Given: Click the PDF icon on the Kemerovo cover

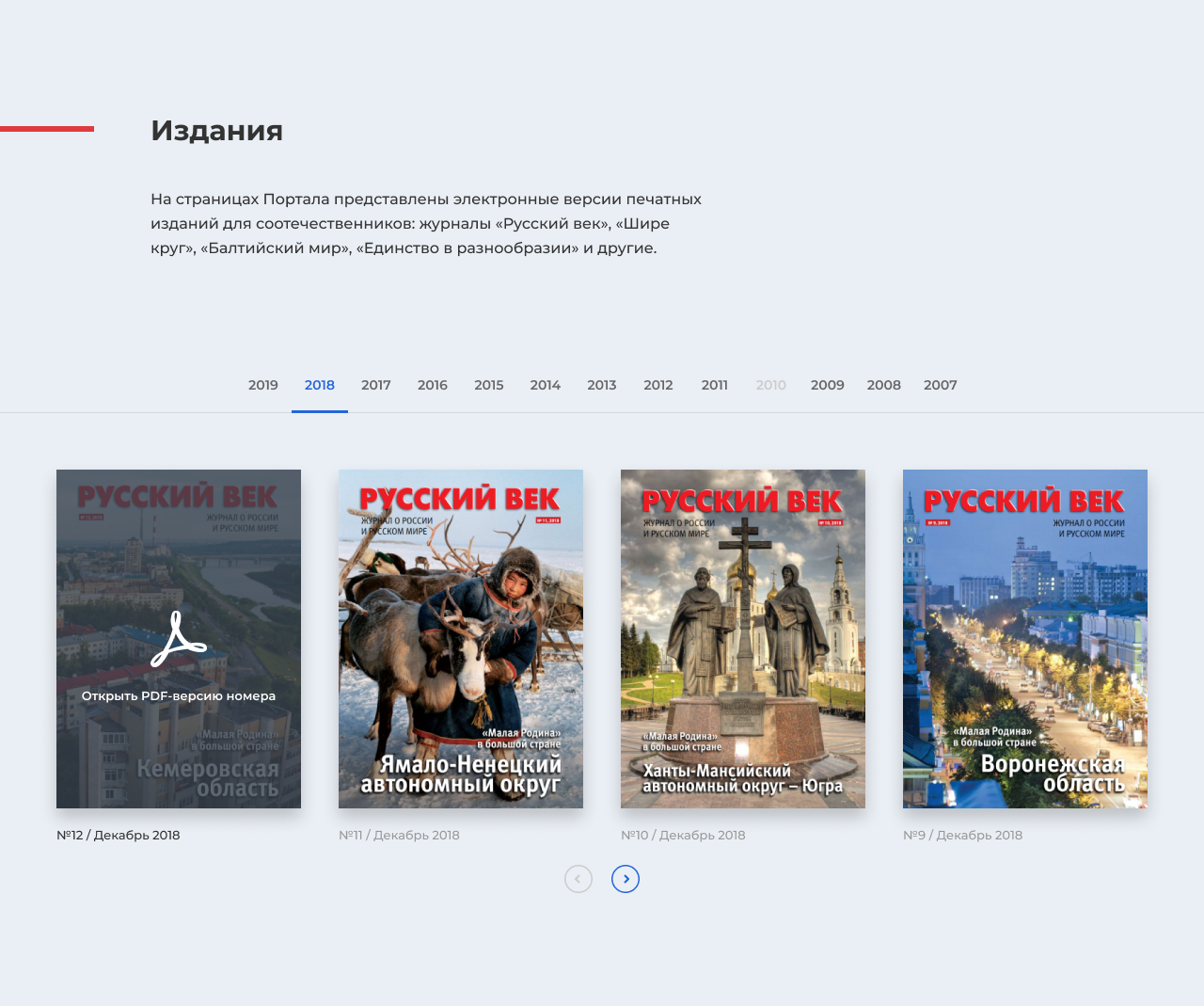Looking at the screenshot, I should (178, 639).
